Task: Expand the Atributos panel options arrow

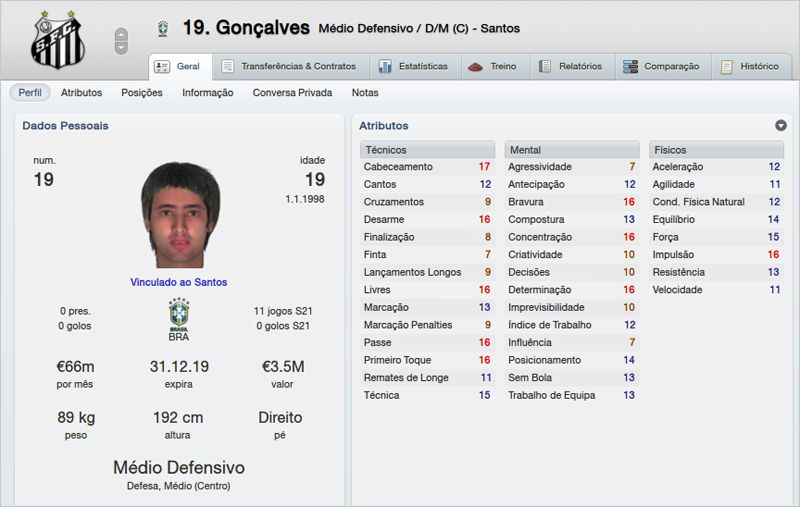Action: pyautogui.click(x=780, y=126)
